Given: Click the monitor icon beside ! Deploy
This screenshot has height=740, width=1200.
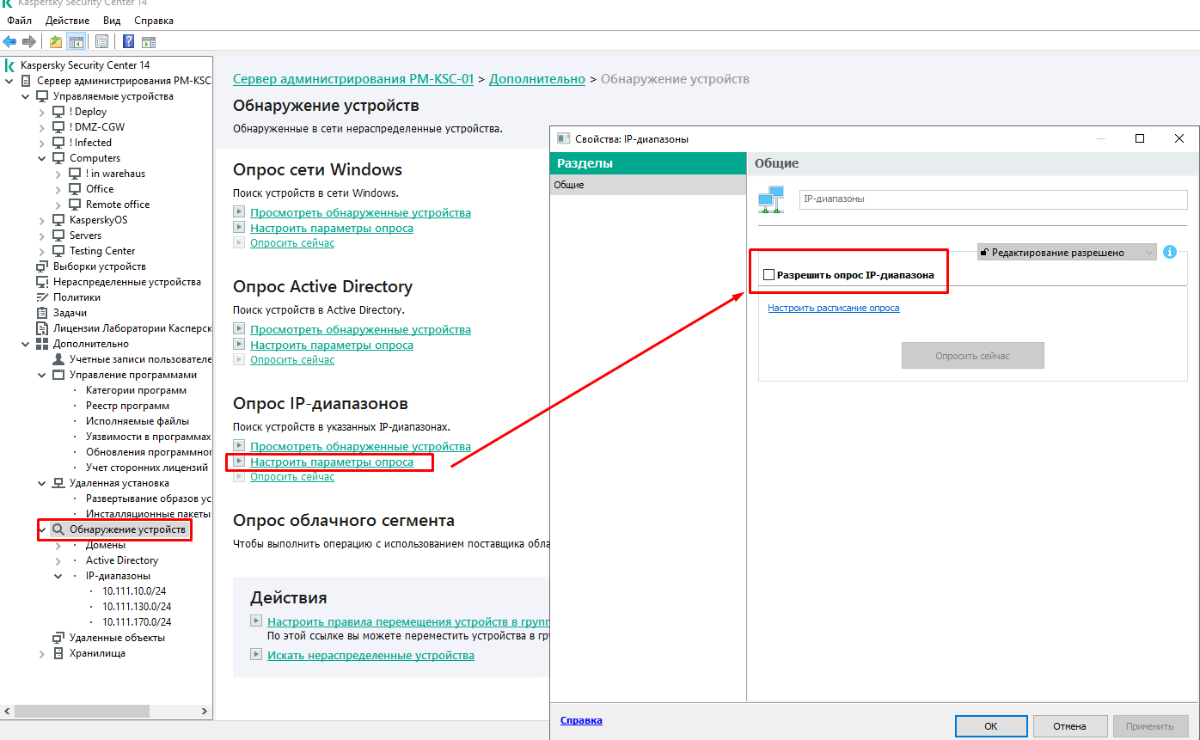Looking at the screenshot, I should [58, 112].
